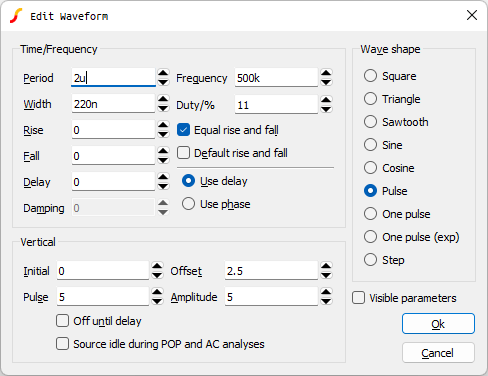Screen dimensions: 488x376
Task: Select the Use phase radio button
Action: point(188,204)
